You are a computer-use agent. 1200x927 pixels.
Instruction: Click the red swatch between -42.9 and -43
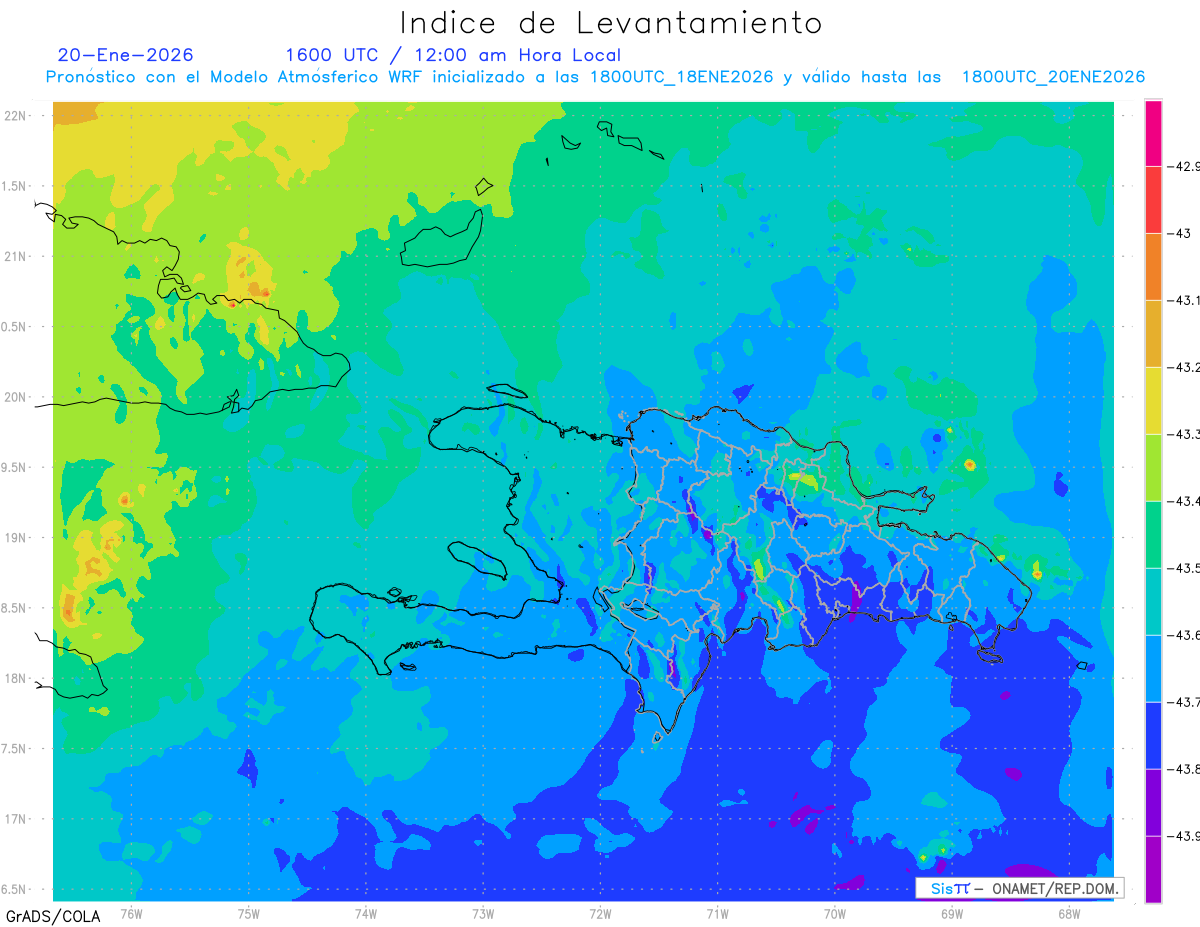(x=1153, y=200)
